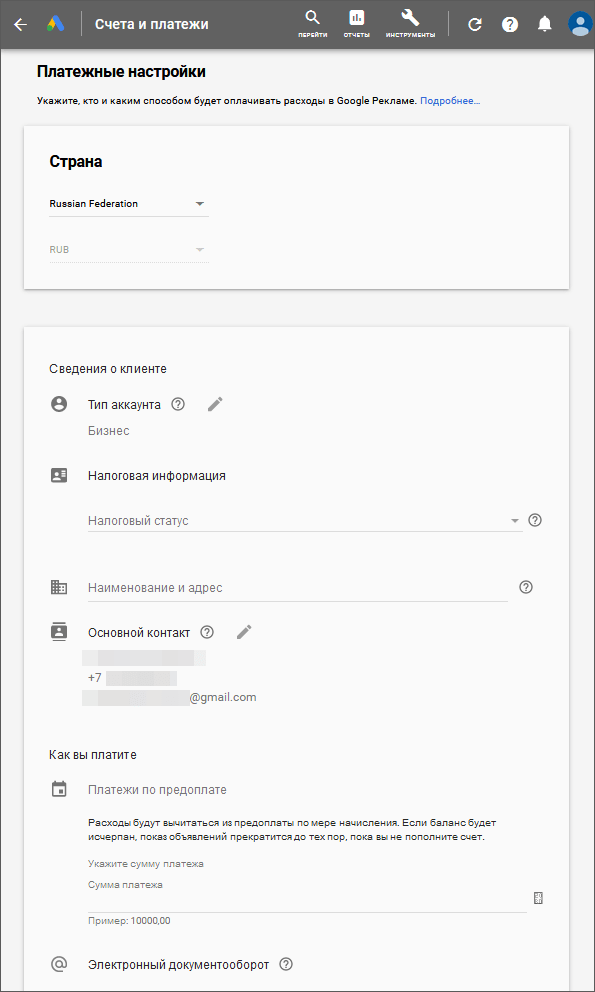Open the Налоговый статус dropdown
595x992 pixels.
tap(305, 521)
